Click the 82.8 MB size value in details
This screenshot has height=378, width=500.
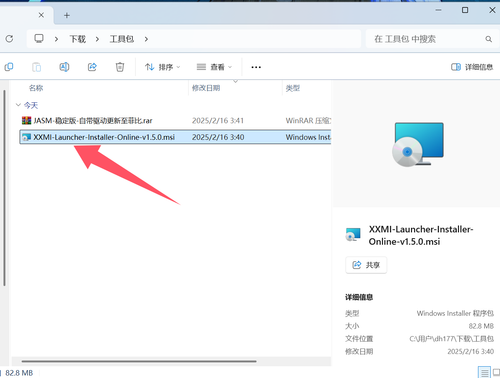click(x=481, y=326)
